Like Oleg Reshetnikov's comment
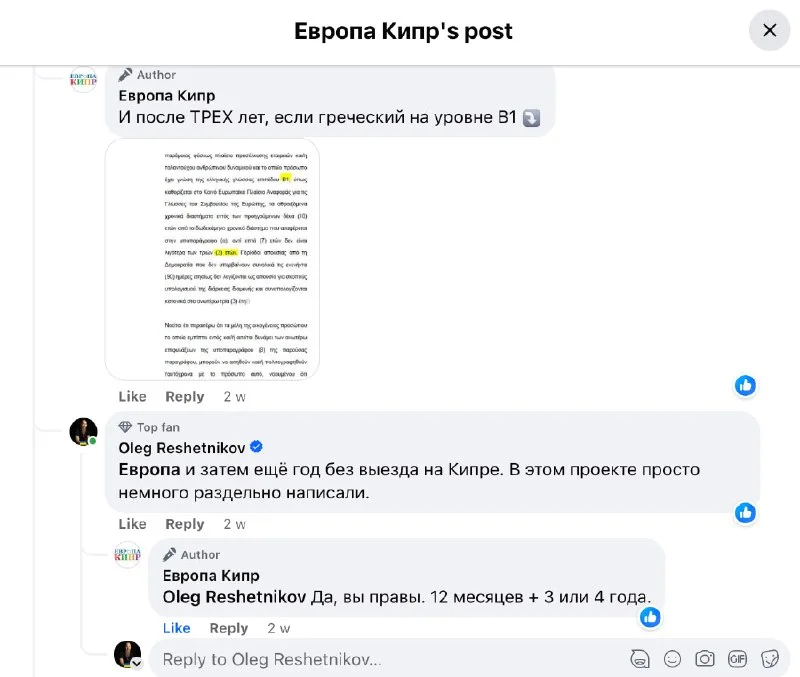800x677 pixels. click(132, 524)
